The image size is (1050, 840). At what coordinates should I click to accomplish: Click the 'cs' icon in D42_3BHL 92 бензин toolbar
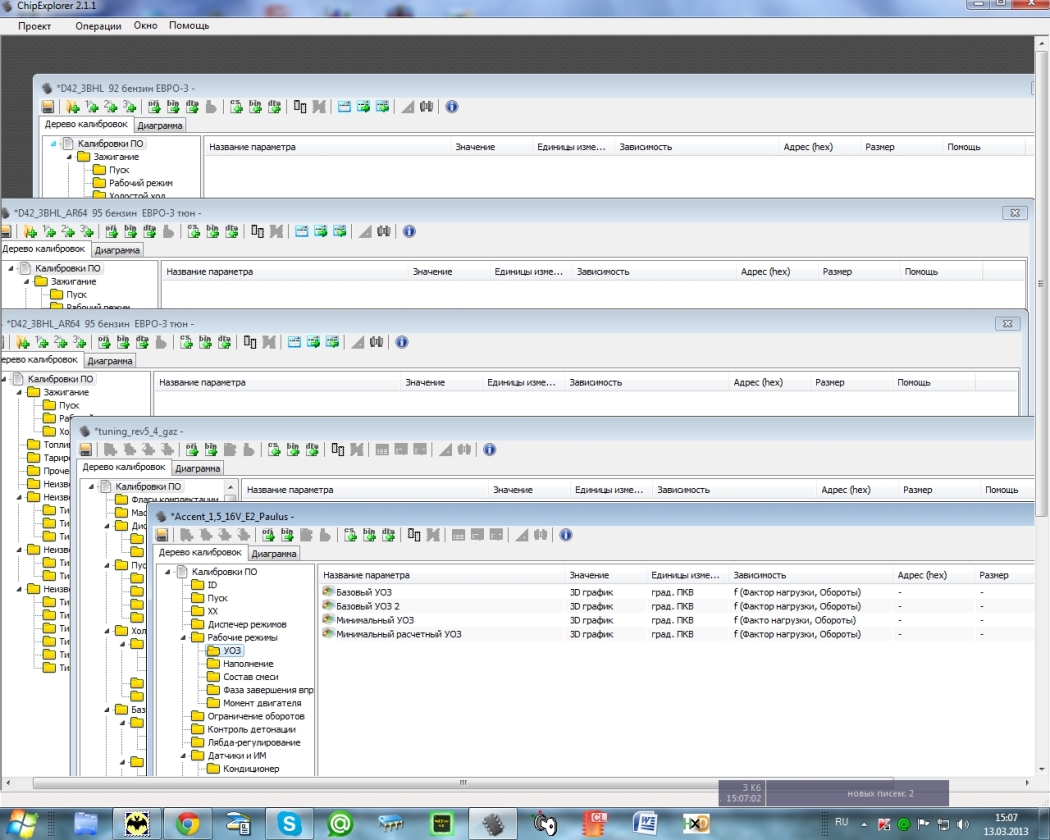click(x=236, y=107)
